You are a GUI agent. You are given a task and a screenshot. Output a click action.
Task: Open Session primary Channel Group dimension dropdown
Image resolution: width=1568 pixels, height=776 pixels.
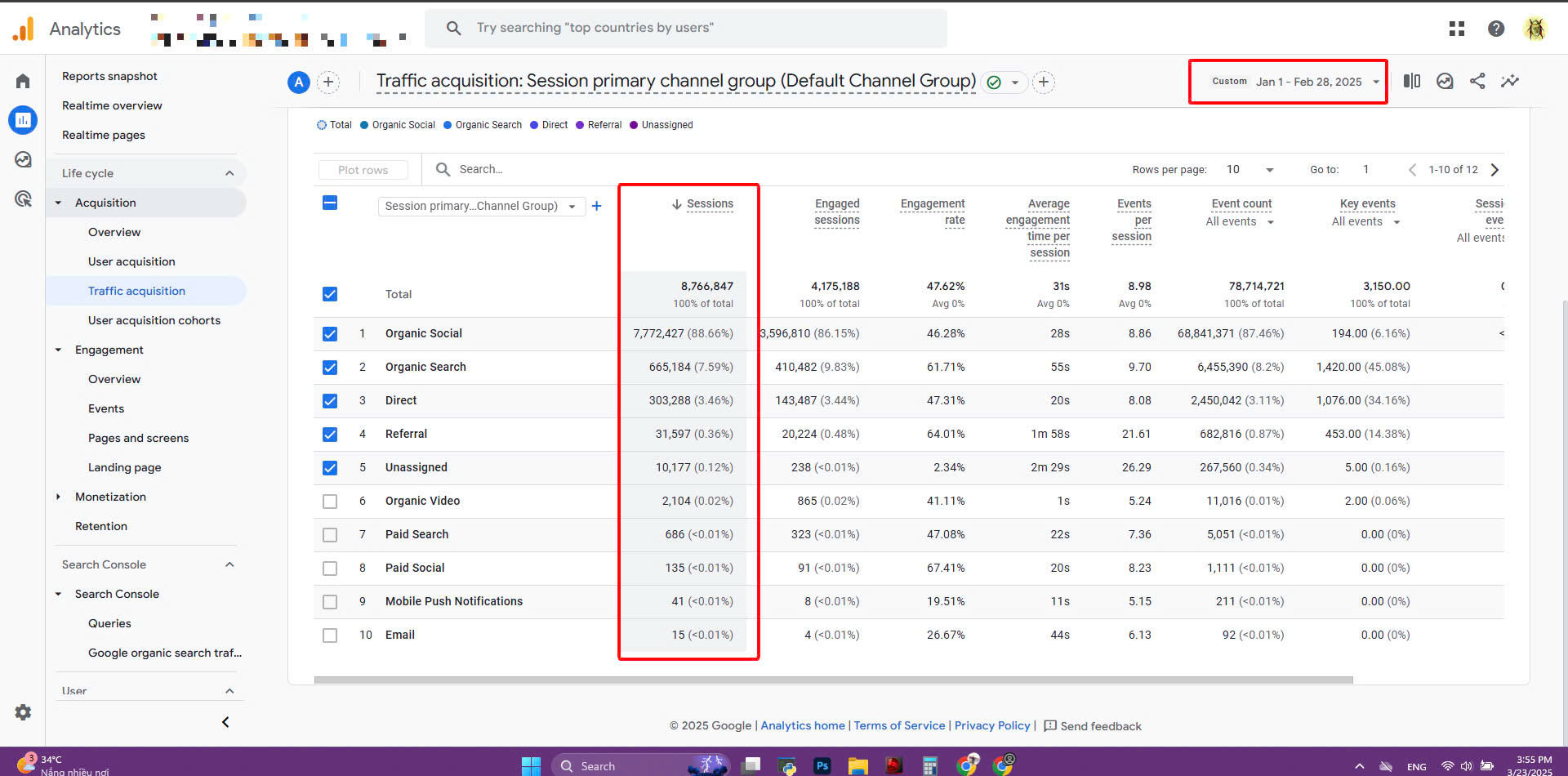point(481,206)
